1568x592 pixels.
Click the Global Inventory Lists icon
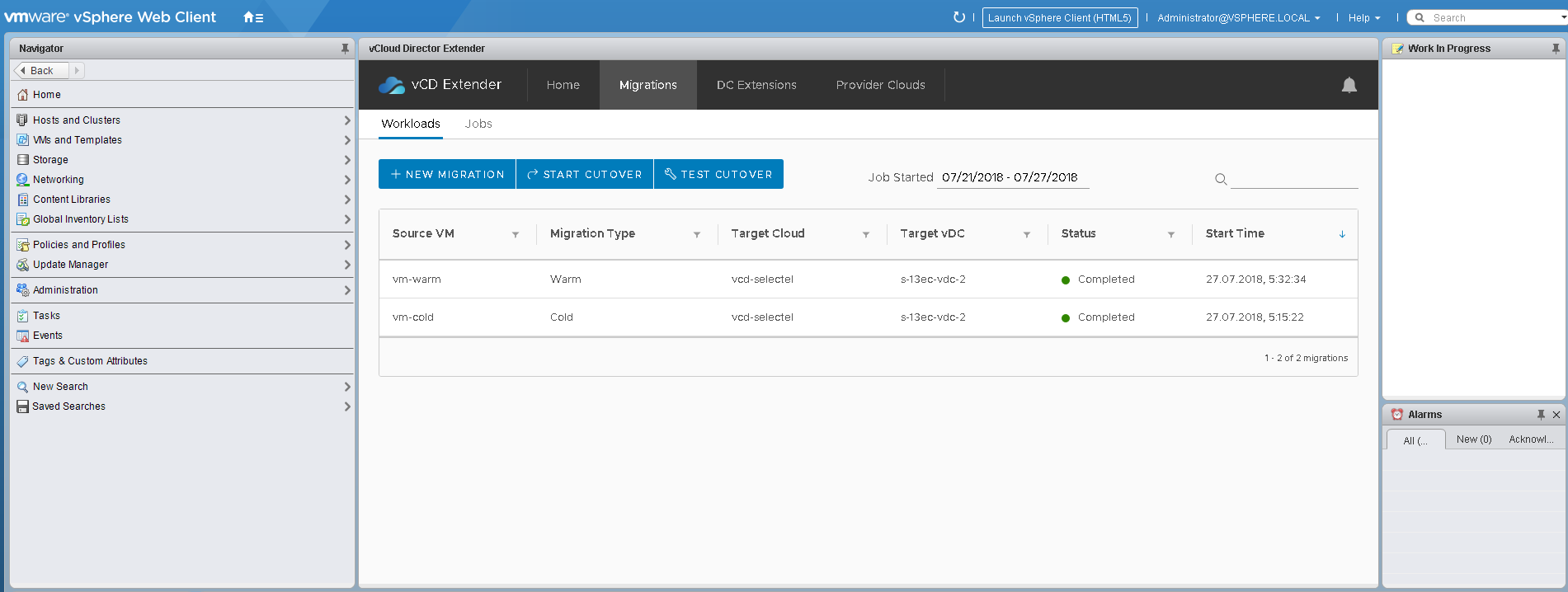click(22, 219)
